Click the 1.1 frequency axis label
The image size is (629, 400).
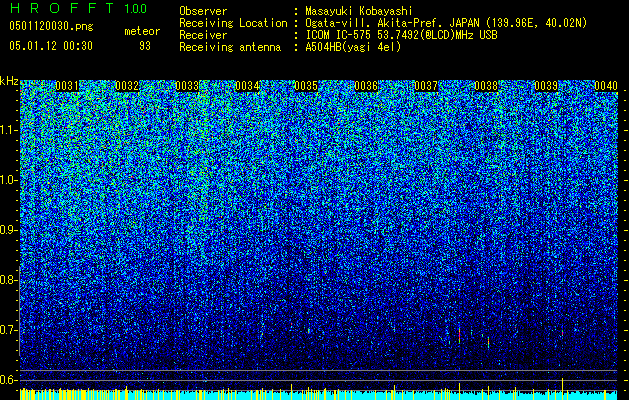(9, 130)
